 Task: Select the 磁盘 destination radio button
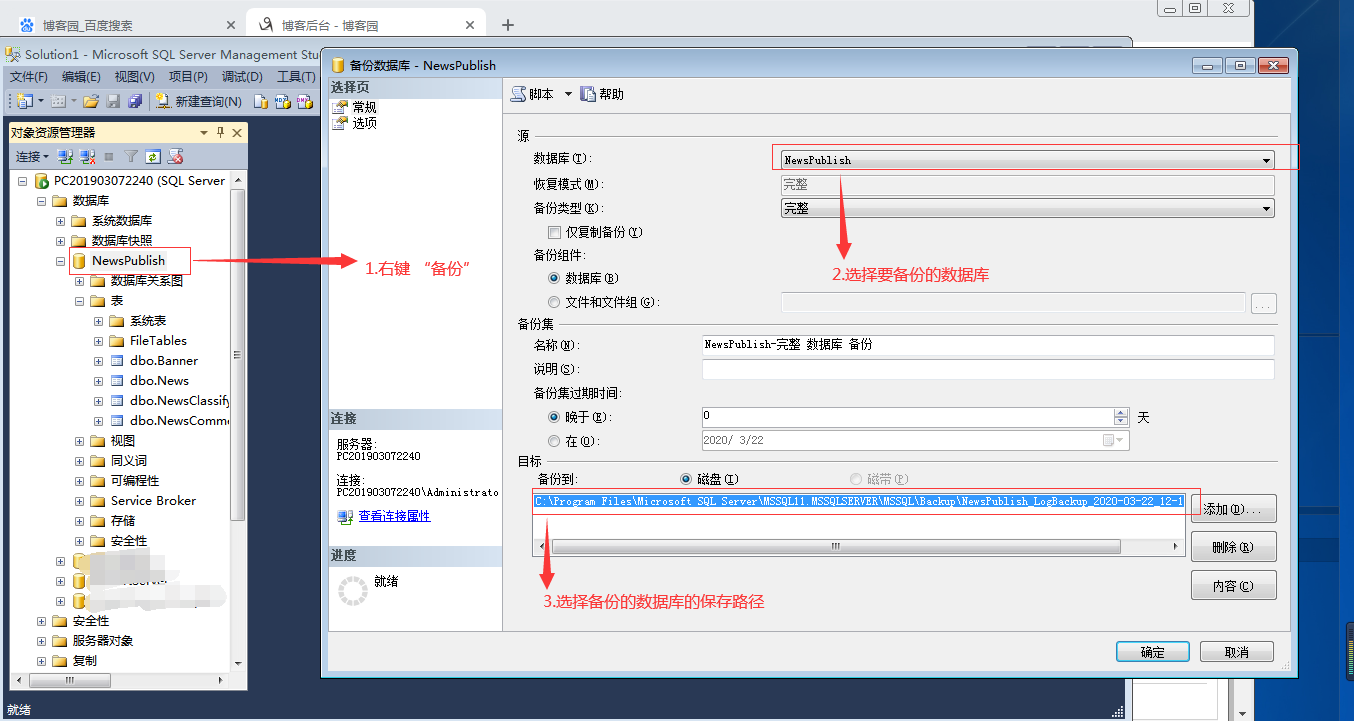point(686,480)
